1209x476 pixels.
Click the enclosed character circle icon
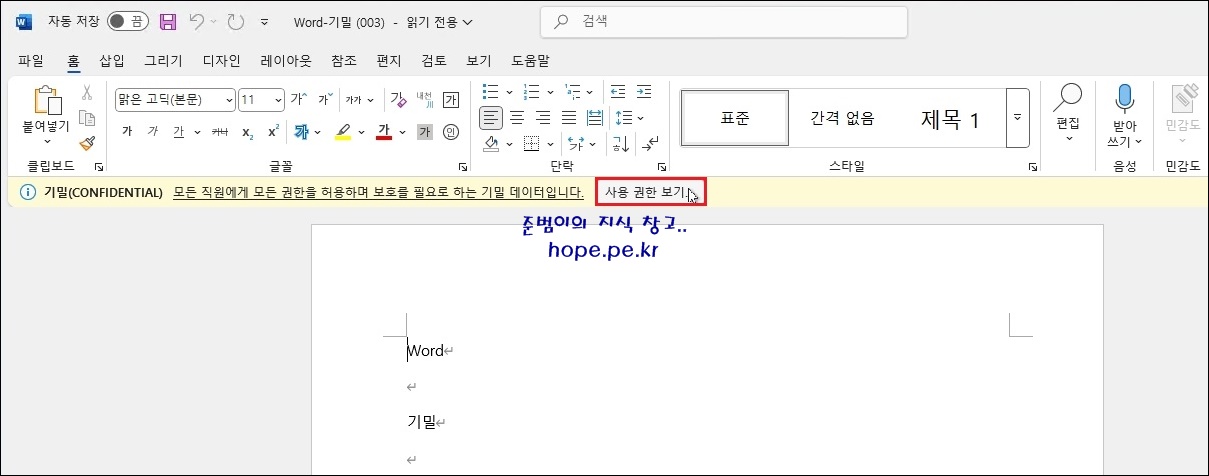click(x=450, y=131)
